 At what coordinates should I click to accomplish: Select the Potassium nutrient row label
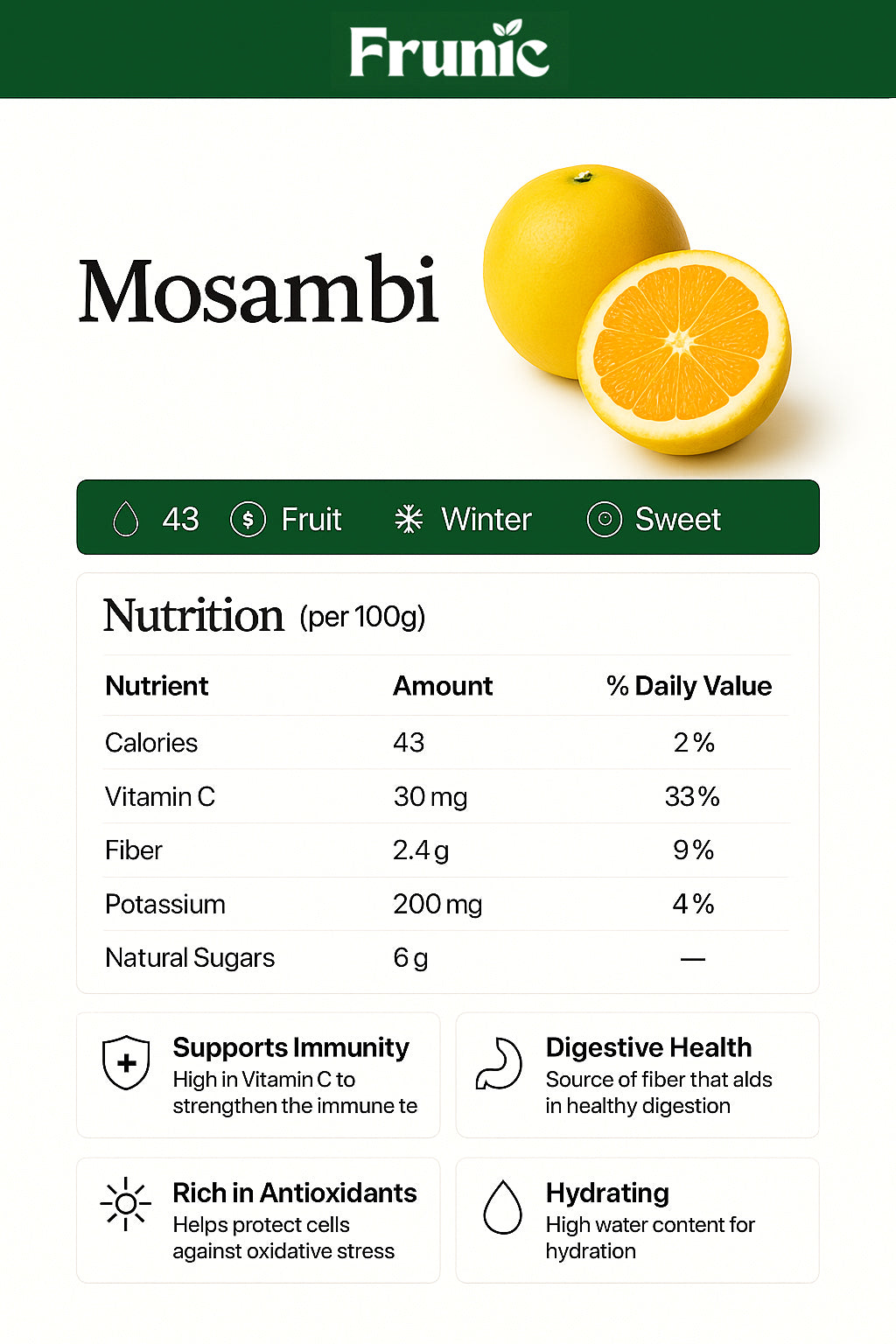pos(165,904)
